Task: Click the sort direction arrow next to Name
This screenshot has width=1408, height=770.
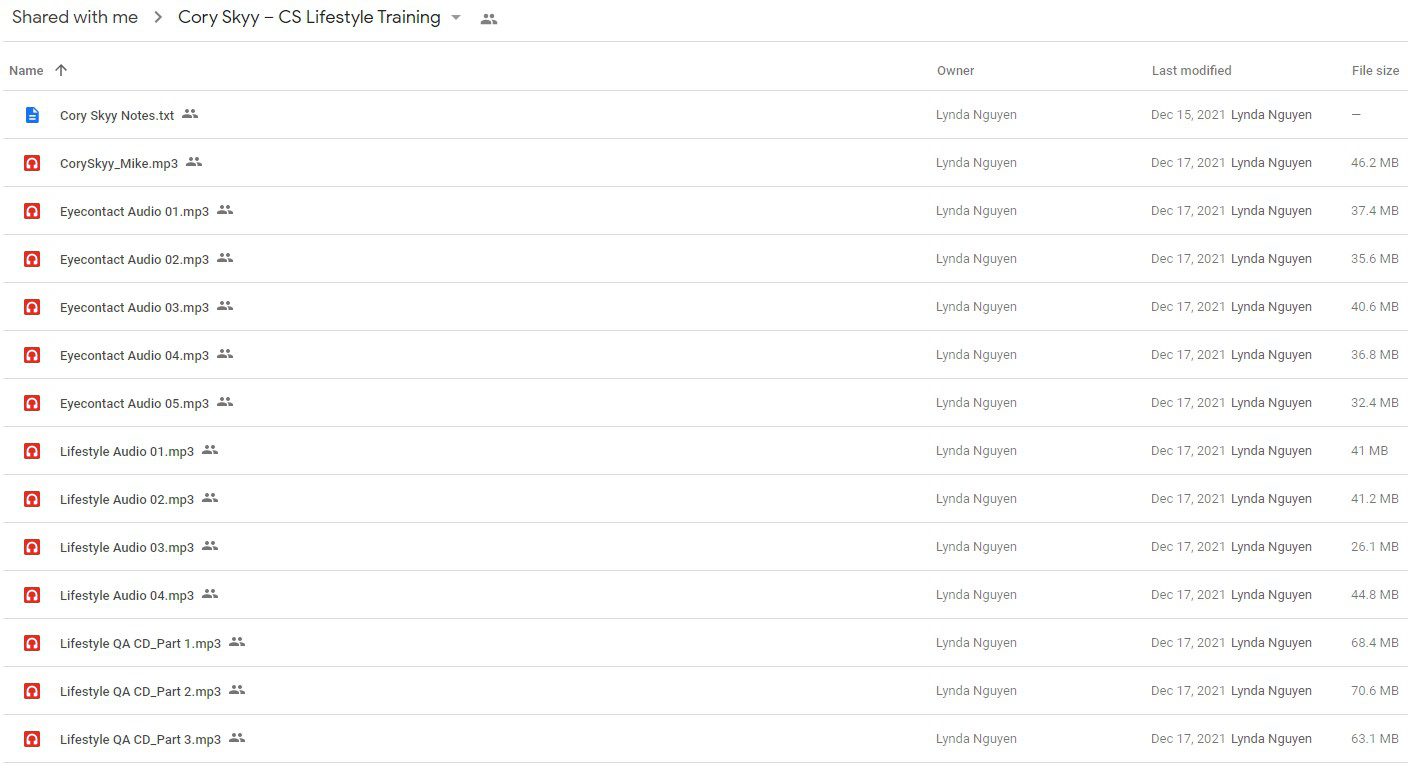Action: coord(61,70)
